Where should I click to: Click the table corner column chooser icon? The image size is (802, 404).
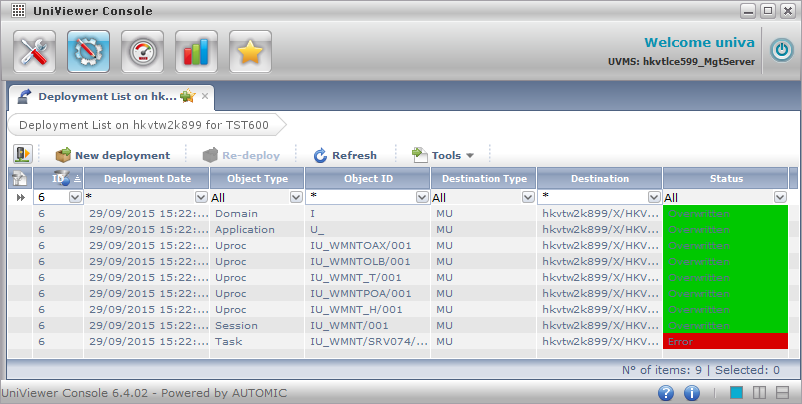coord(19,178)
